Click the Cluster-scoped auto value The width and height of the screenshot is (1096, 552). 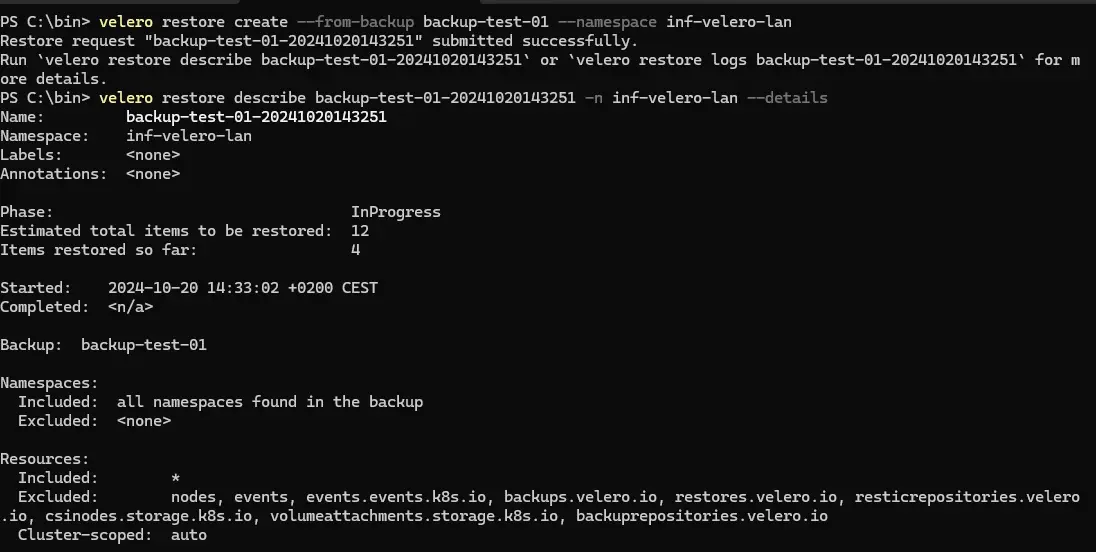point(189,535)
